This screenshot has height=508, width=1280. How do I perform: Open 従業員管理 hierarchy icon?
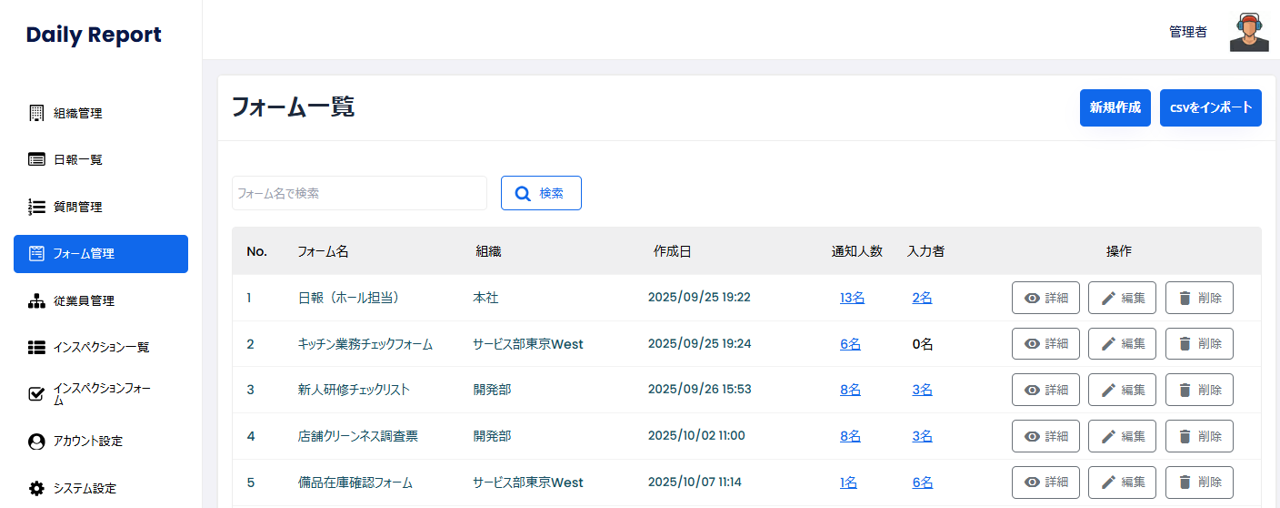[x=37, y=301]
